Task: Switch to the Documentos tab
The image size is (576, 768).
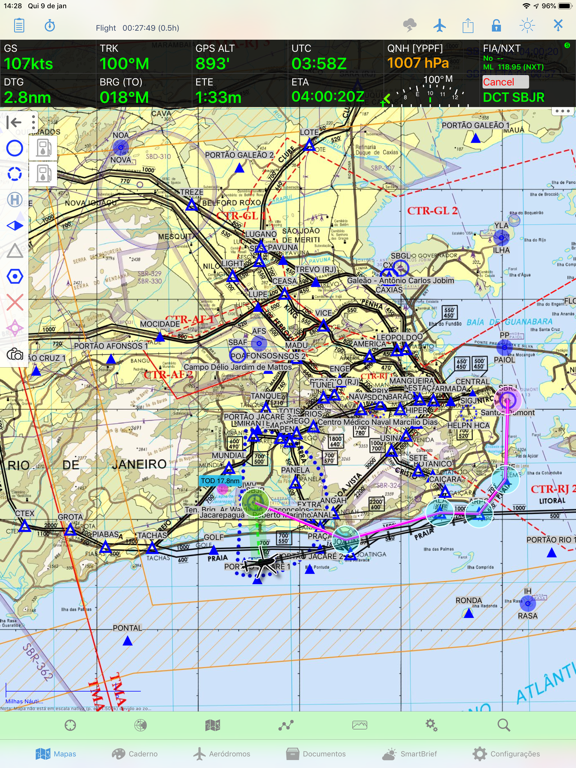Action: (316, 753)
